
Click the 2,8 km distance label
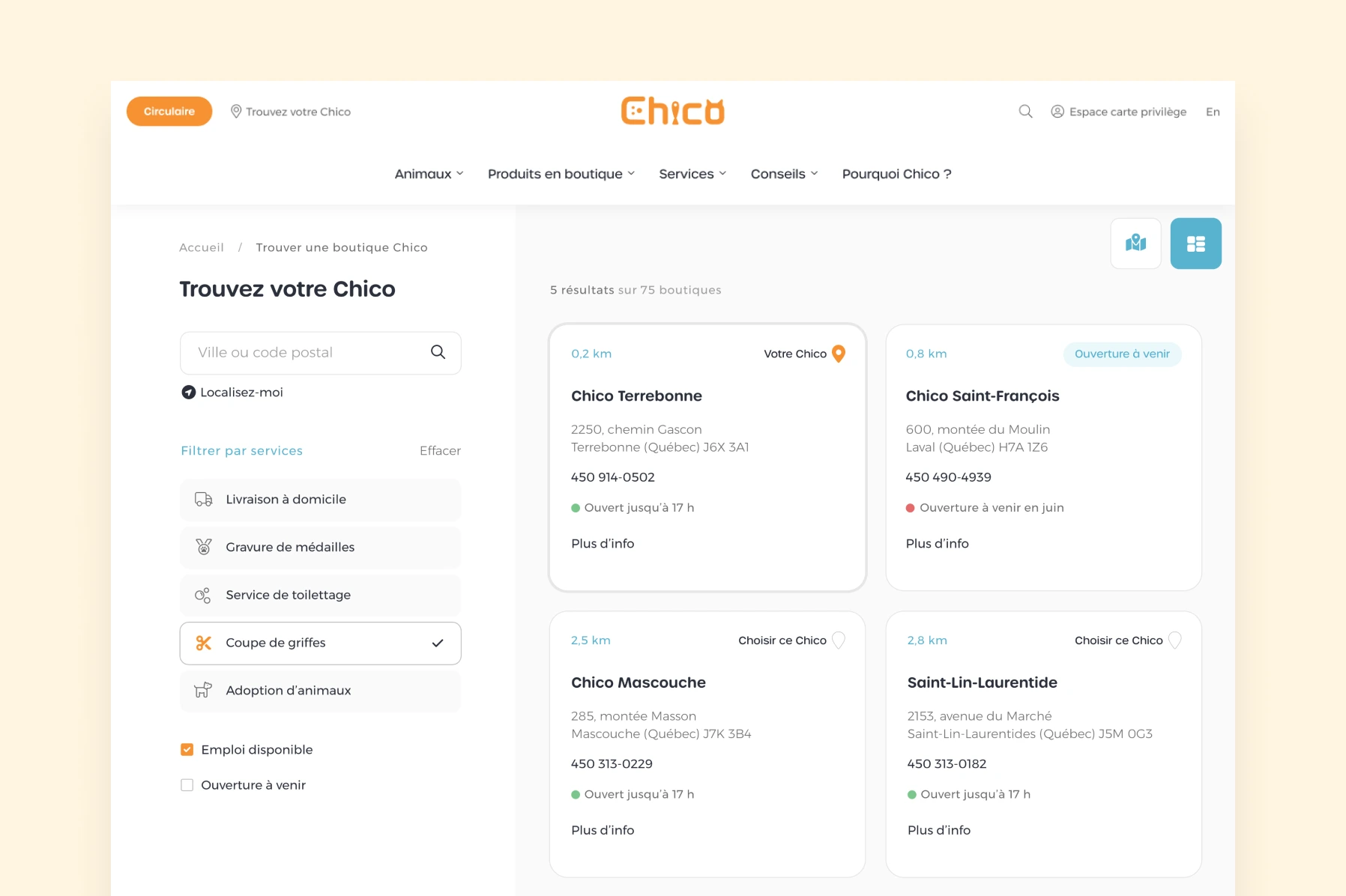927,641
